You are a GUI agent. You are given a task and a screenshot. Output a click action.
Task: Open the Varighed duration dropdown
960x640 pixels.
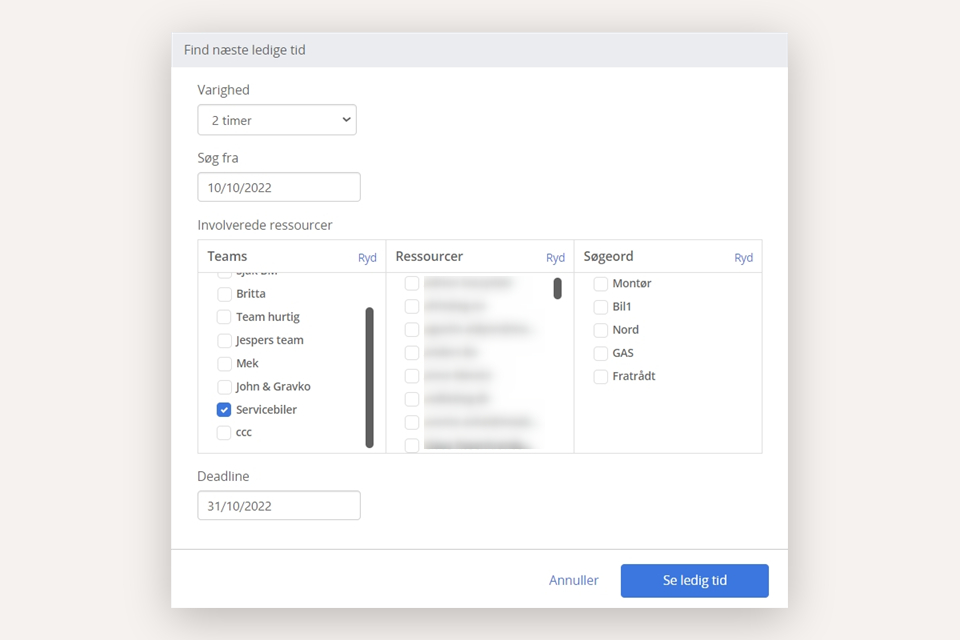pyautogui.click(x=277, y=120)
